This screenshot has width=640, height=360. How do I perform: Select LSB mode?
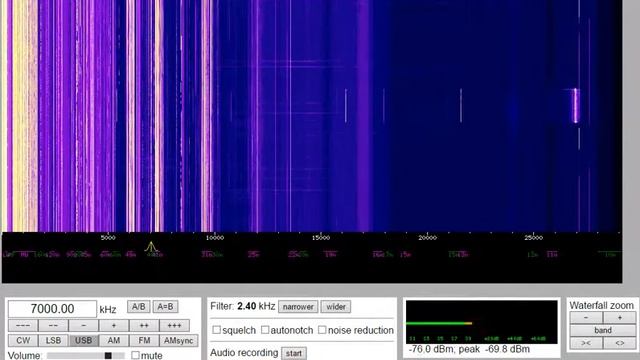(x=53, y=340)
